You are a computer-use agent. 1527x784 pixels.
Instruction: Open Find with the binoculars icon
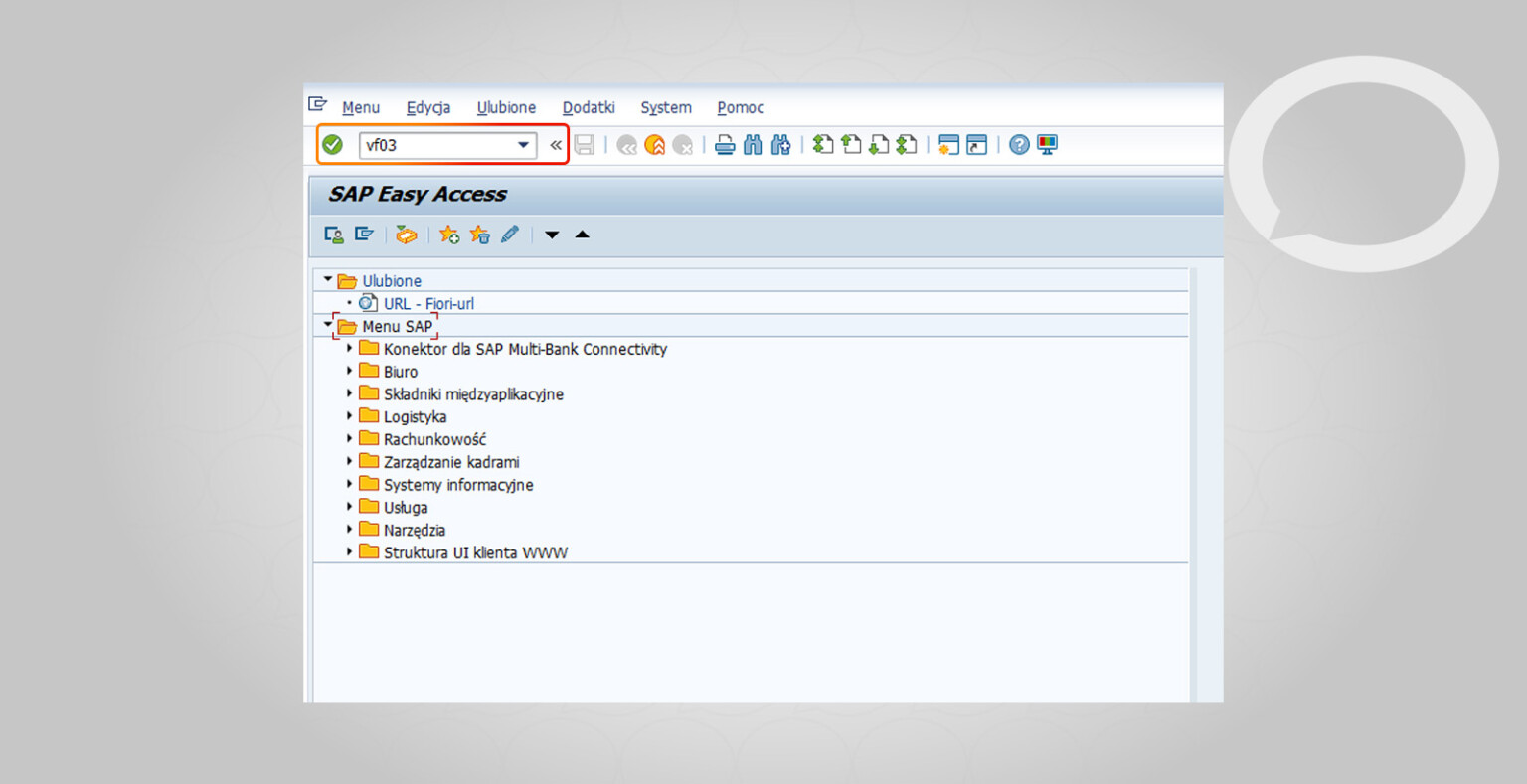[753, 144]
